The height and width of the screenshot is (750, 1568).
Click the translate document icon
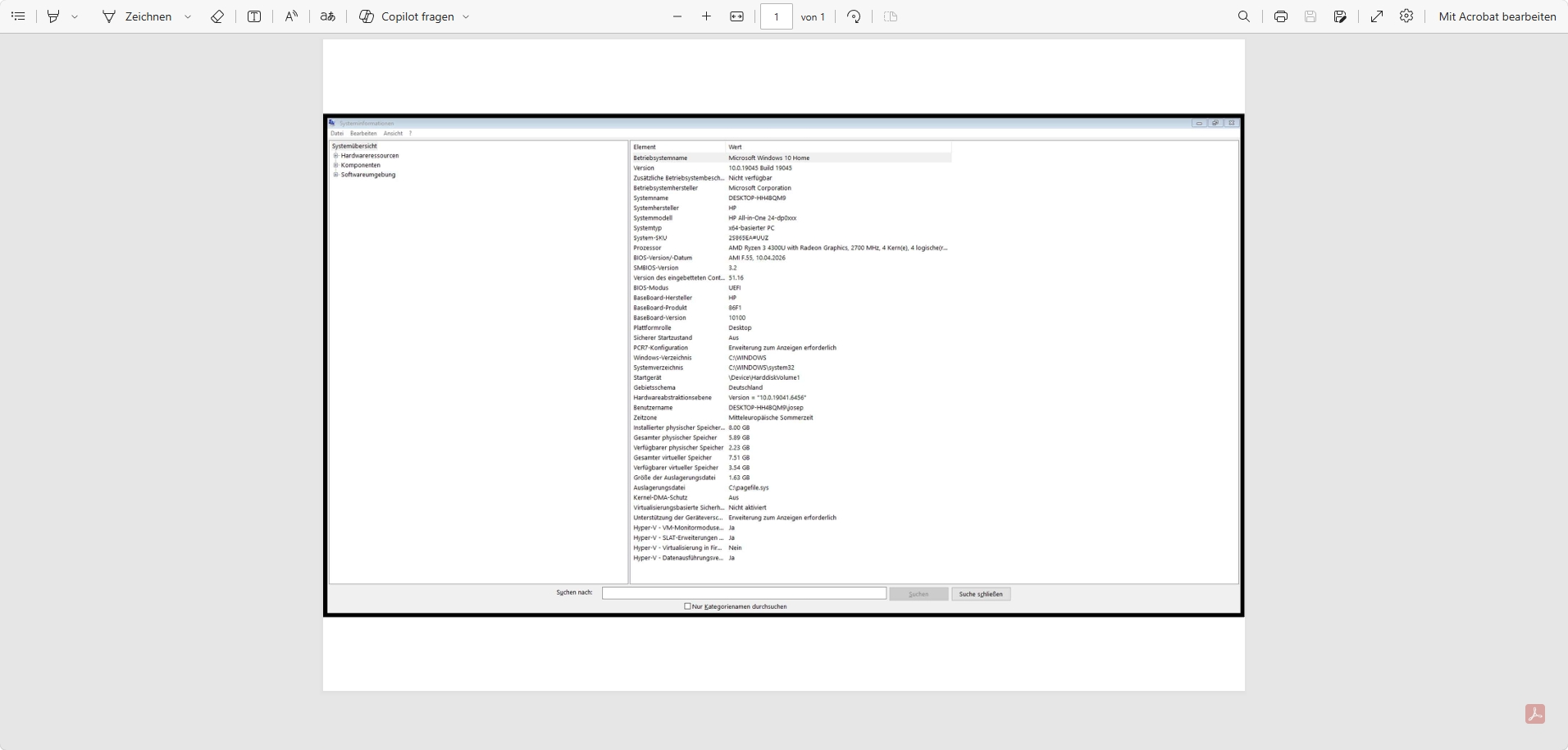coord(328,16)
